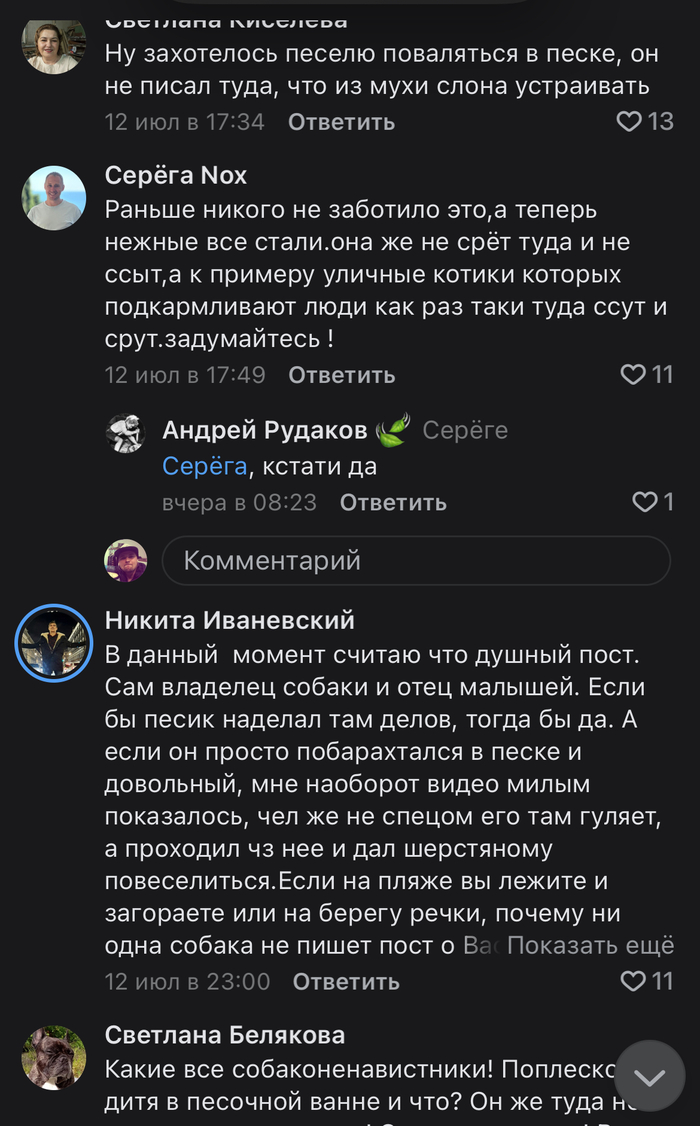This screenshot has height=1126, width=700.
Task: Tap the Андрей Рудаков author name
Action: pos(264,431)
